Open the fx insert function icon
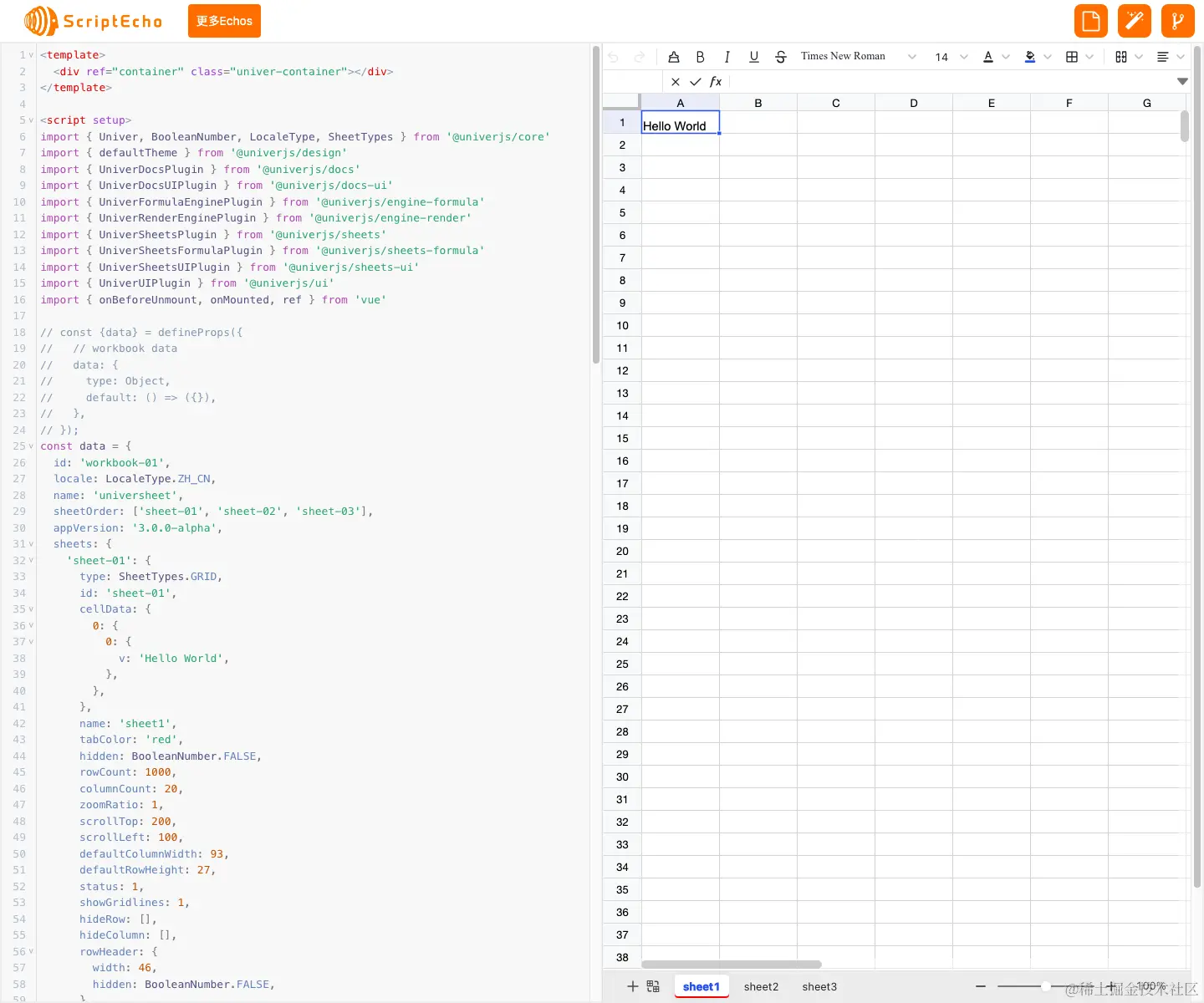1204x1003 pixels. [716, 82]
